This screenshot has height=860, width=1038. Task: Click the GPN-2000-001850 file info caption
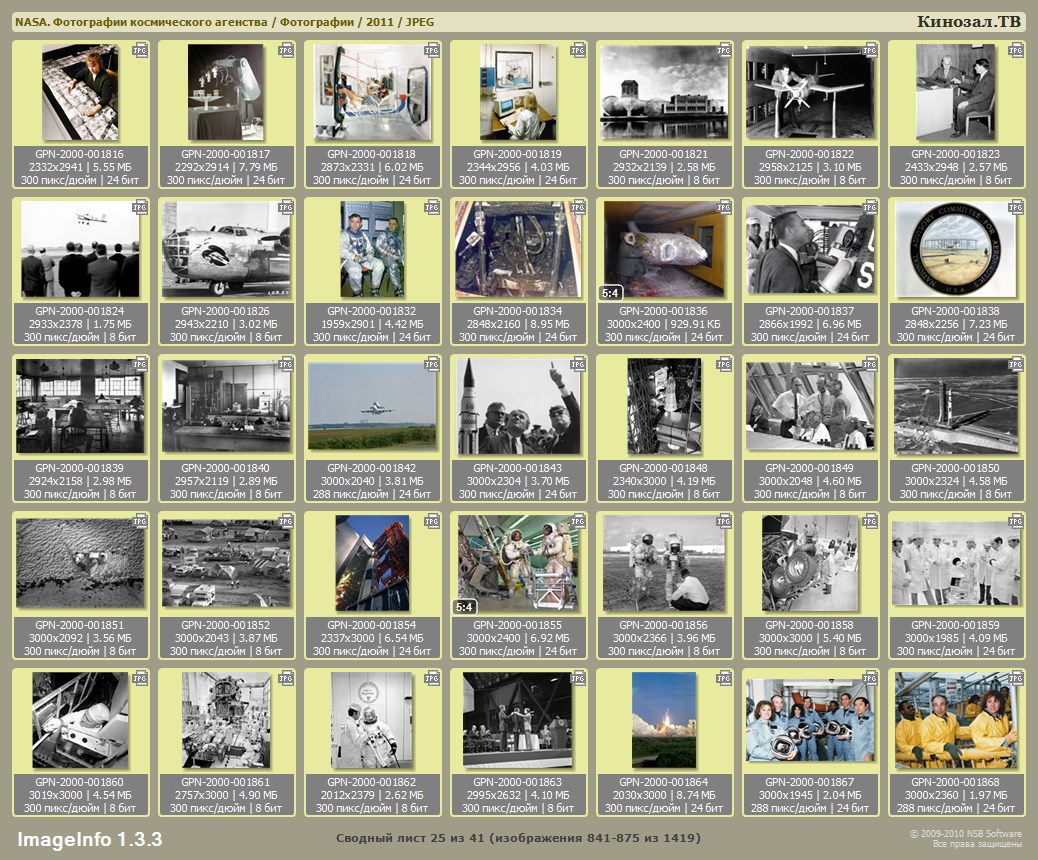[x=957, y=481]
